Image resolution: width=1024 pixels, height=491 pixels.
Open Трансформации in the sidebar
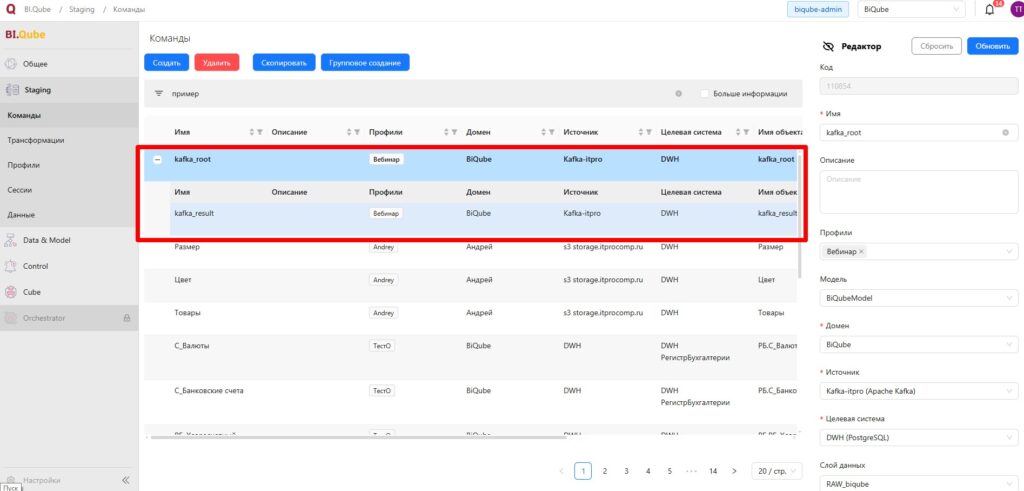click(69, 140)
